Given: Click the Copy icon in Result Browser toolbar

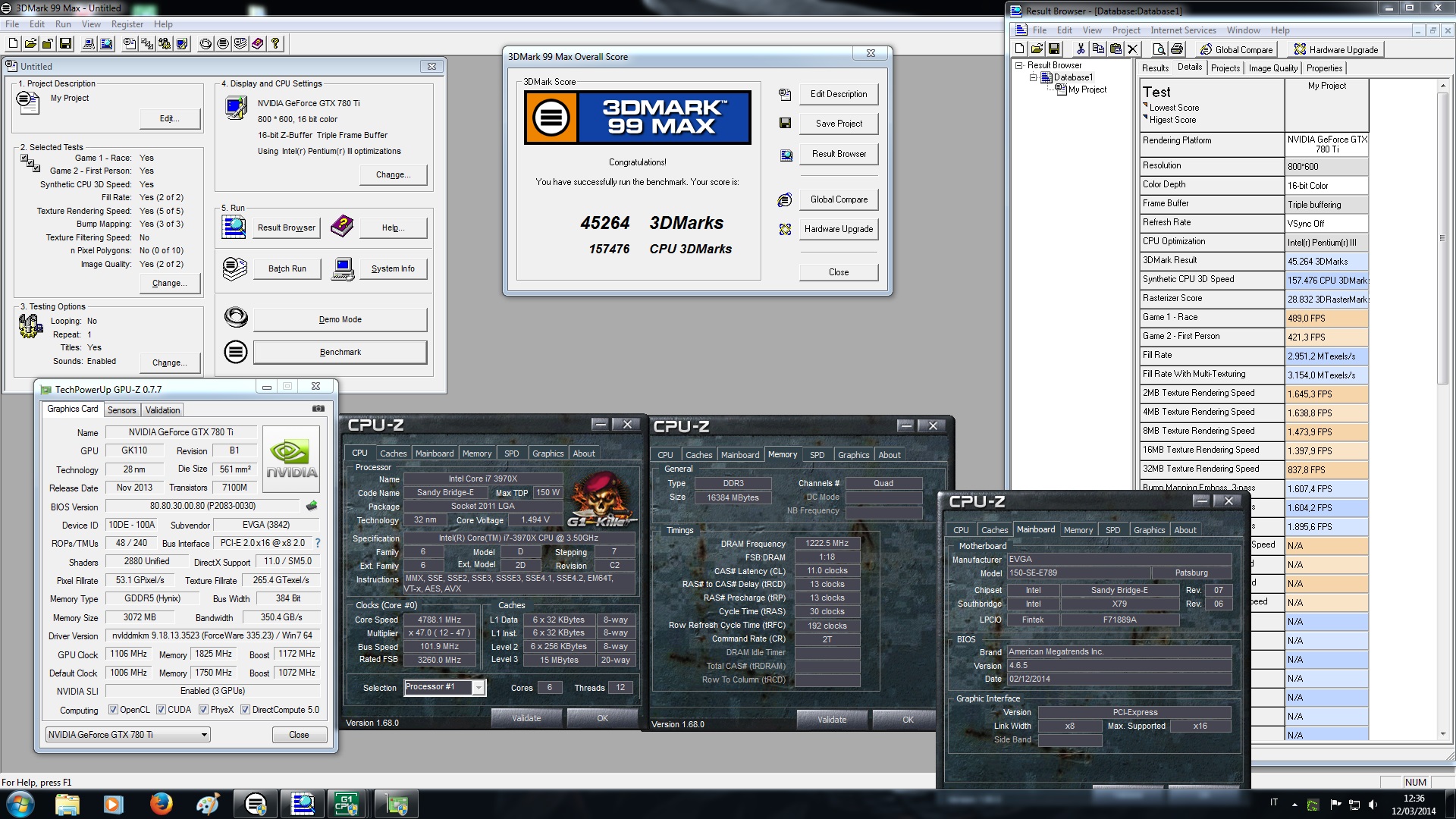Looking at the screenshot, I should click(1098, 49).
